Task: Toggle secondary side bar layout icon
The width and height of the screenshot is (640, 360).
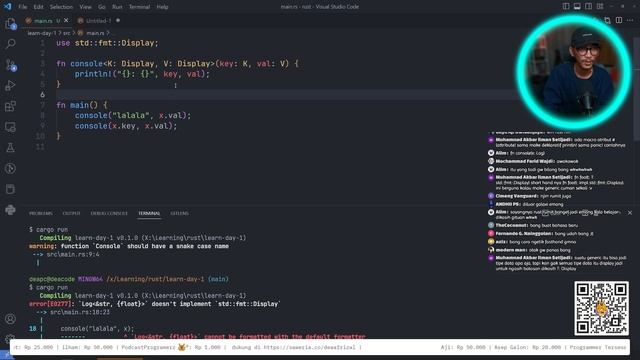Action: coord(589,7)
